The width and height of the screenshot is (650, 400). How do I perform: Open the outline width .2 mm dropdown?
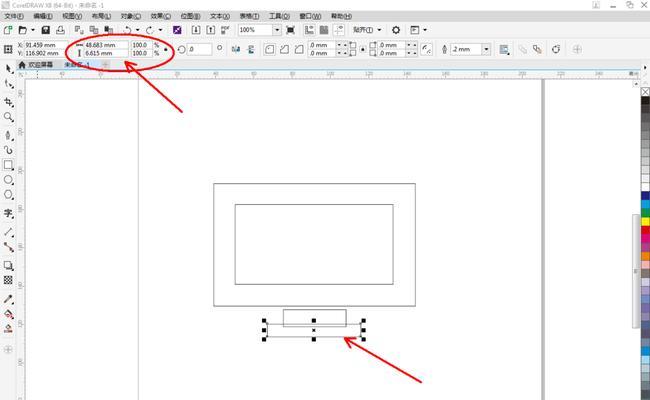[486, 49]
